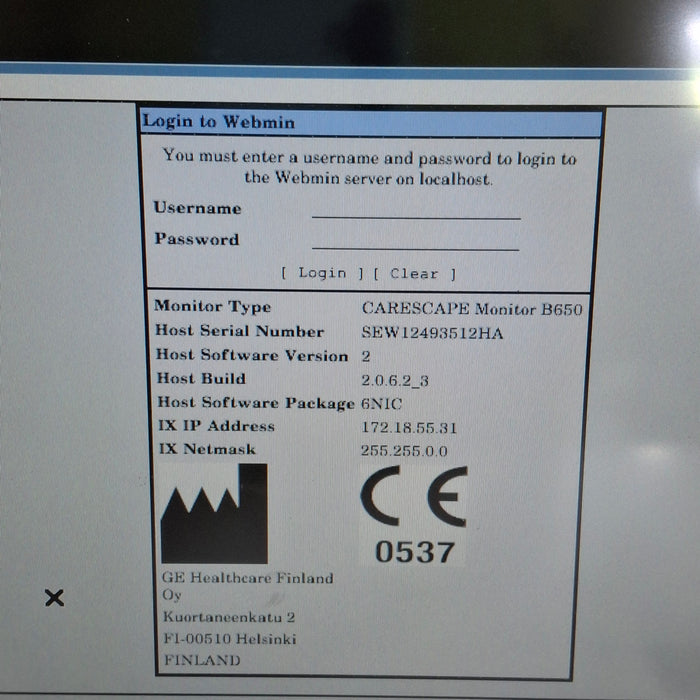Click the Username input field
Screen dimensions: 700x700
click(416, 210)
